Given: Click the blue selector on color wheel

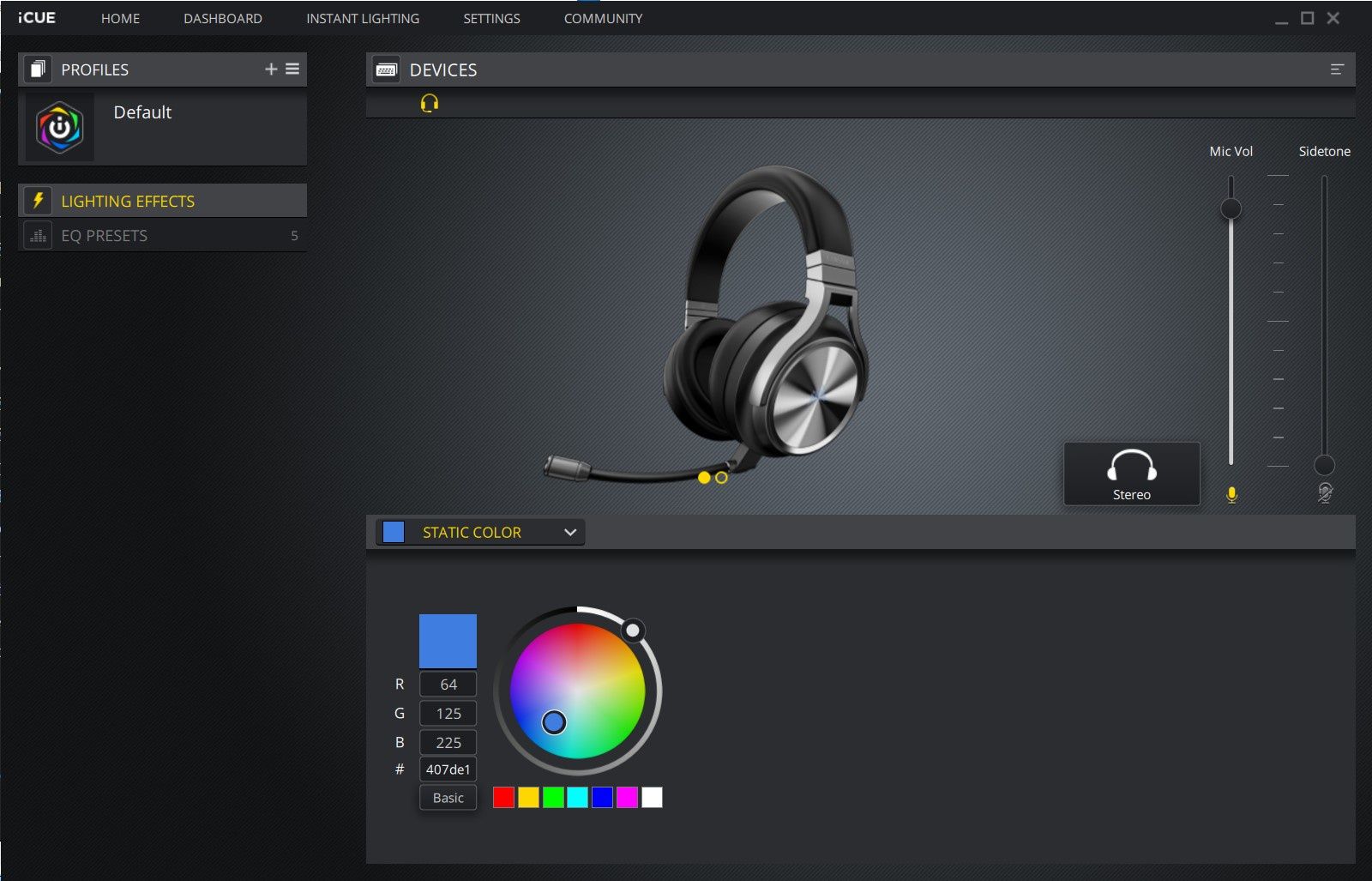Looking at the screenshot, I should [x=554, y=722].
